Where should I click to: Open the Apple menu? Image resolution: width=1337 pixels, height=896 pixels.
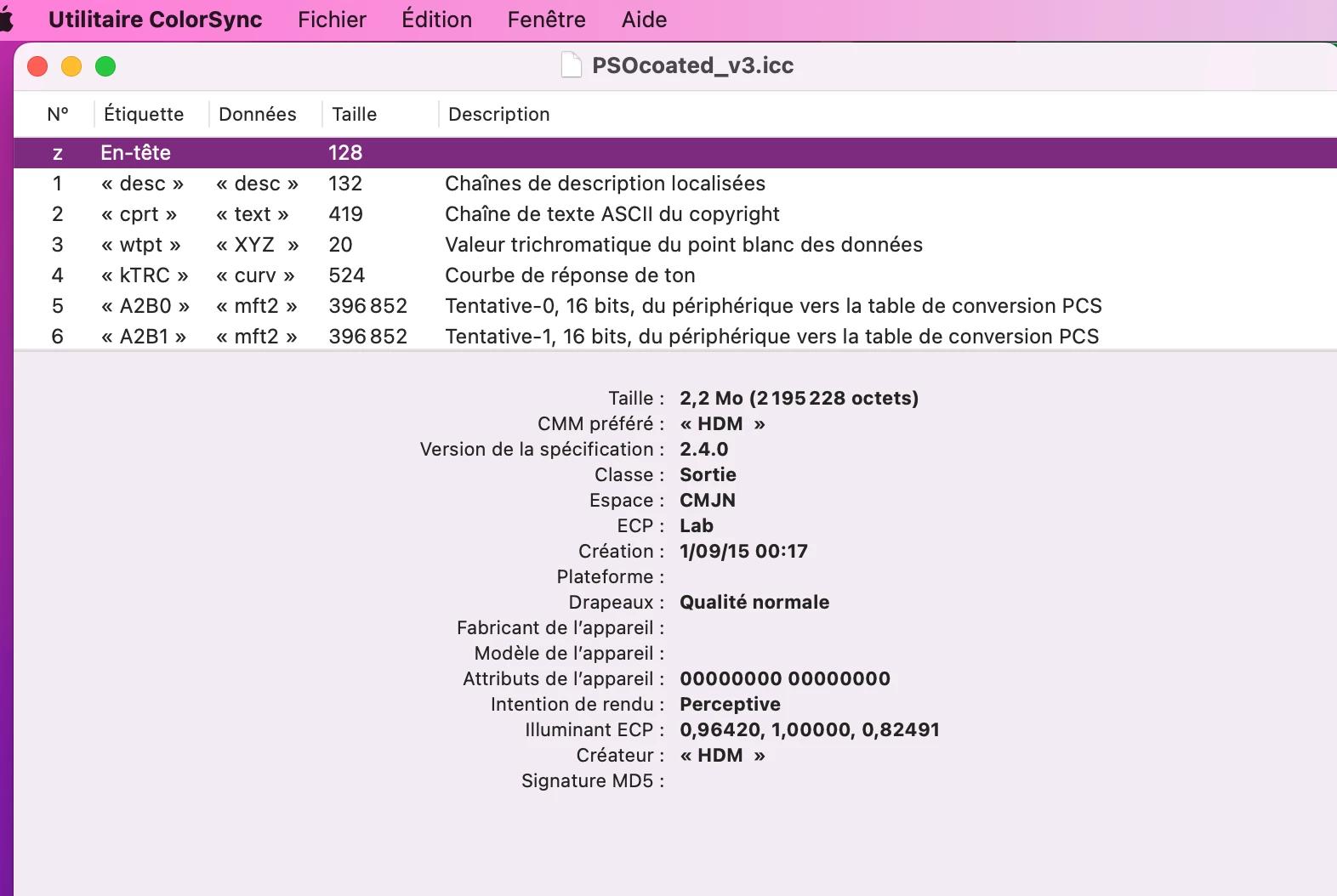pos(5,20)
